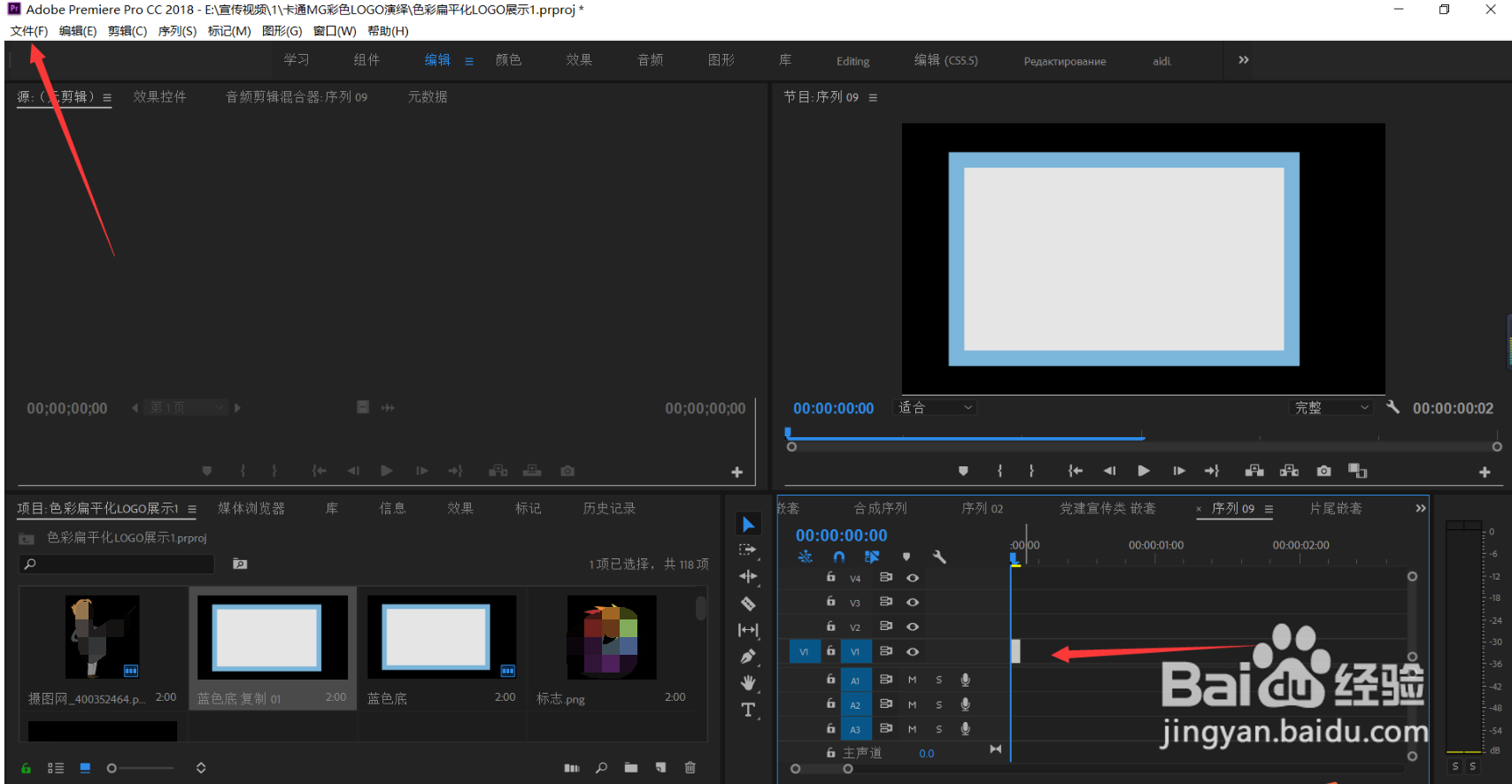The image size is (1512, 784).
Task: Toggle Linked Selection in timeline
Action: click(x=872, y=557)
